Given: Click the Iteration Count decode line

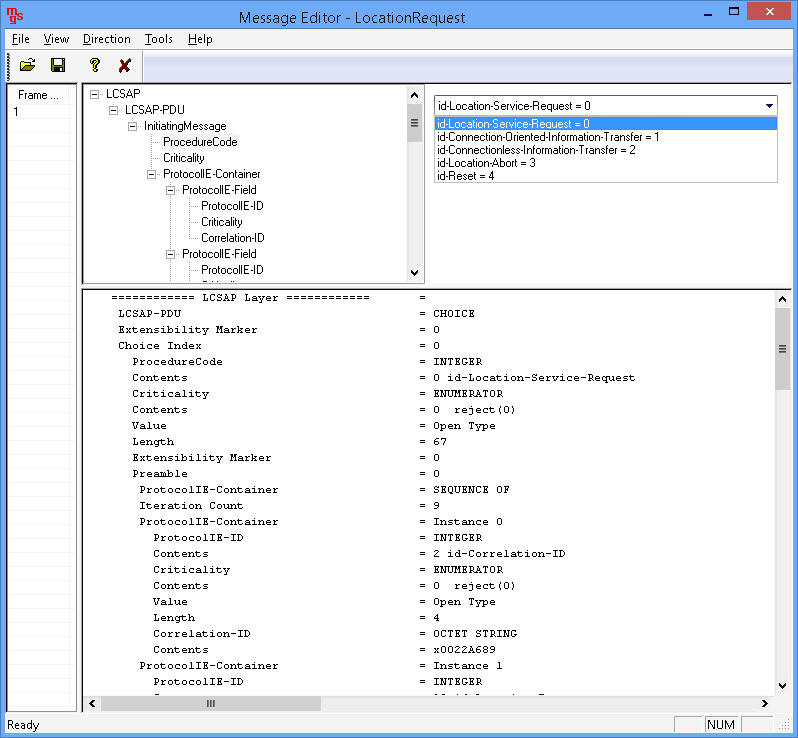Looking at the screenshot, I should [x=290, y=506].
